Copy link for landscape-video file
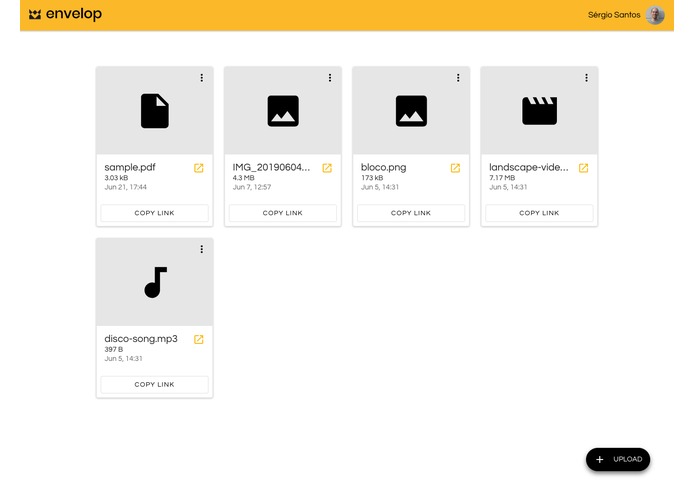 point(539,213)
